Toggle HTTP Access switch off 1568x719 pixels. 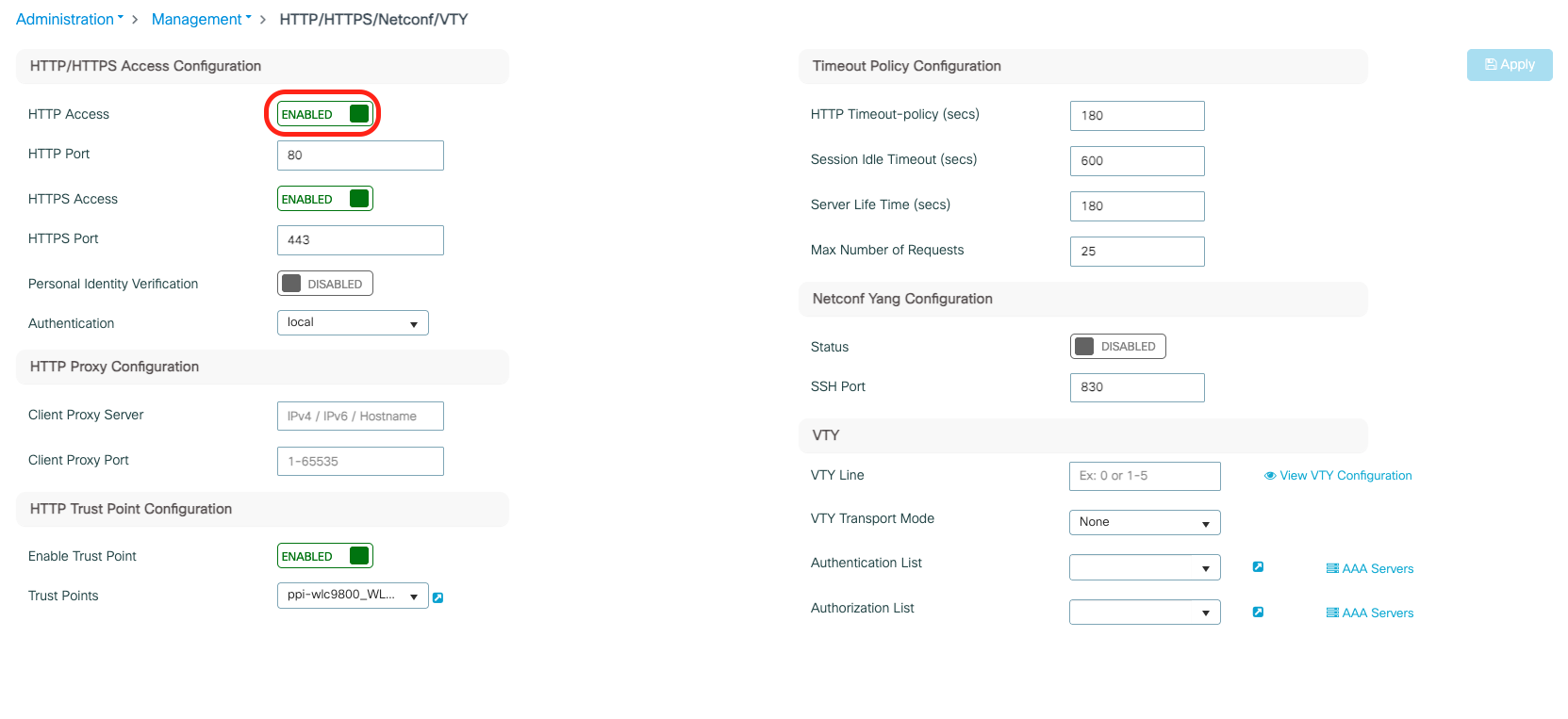pos(325,114)
